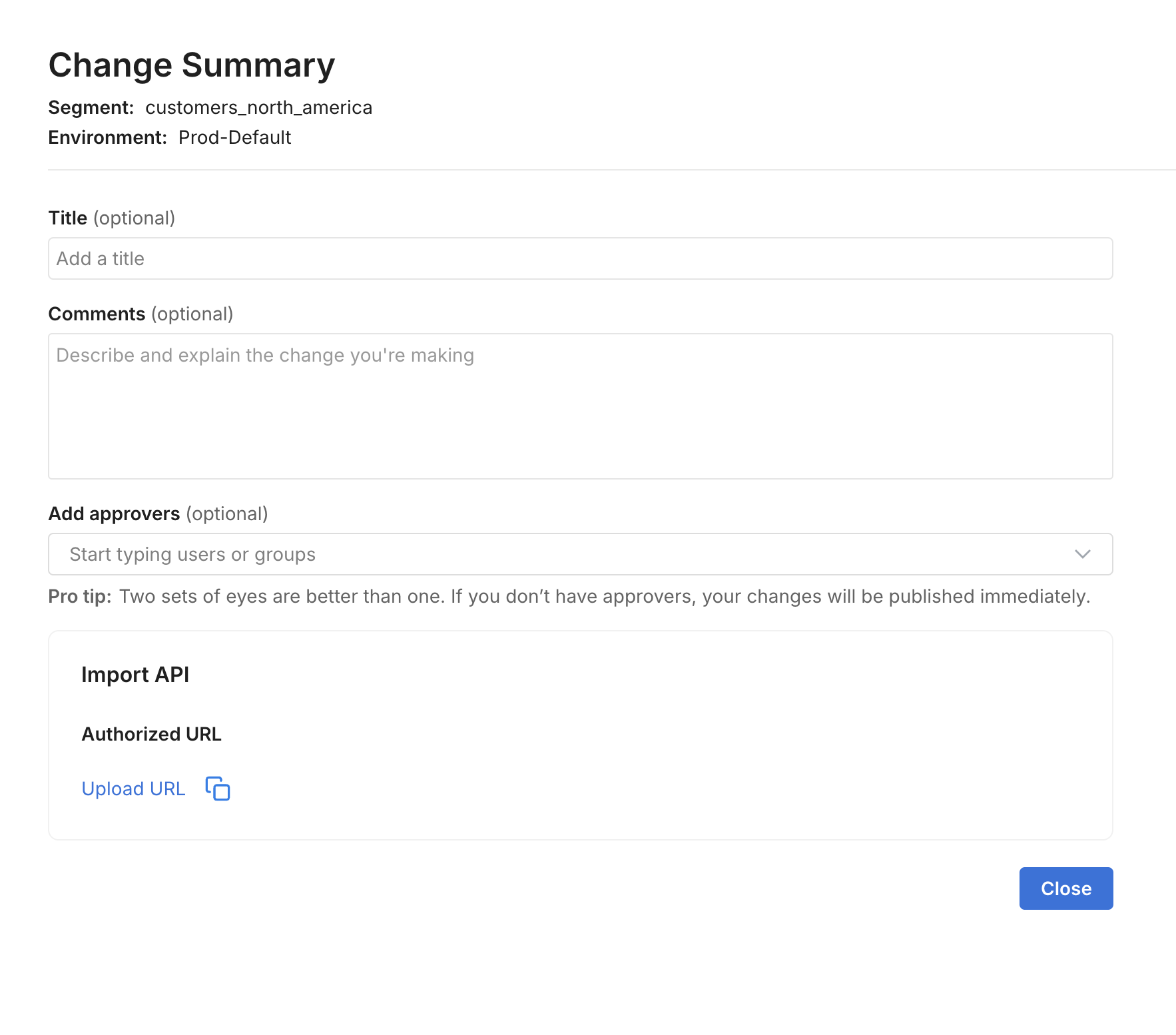Screen dimensions: 1176x1035
Task: Expand the approvers dropdown chevron
Action: [1082, 554]
